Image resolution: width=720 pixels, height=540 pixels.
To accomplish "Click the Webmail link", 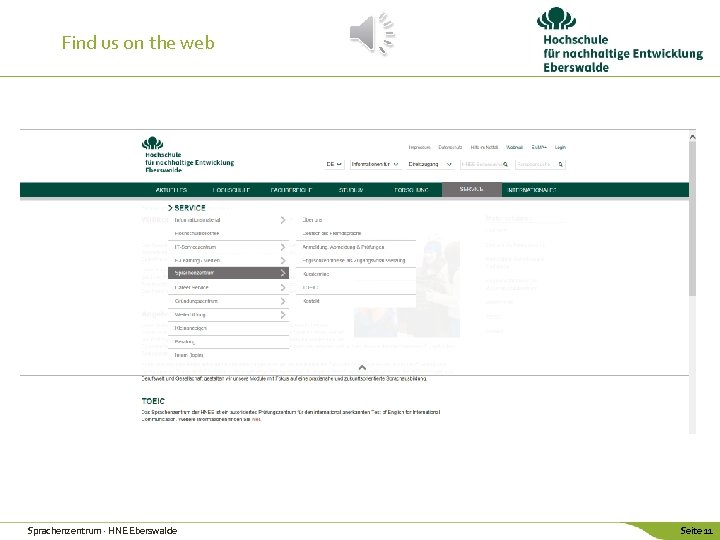I will coord(514,147).
